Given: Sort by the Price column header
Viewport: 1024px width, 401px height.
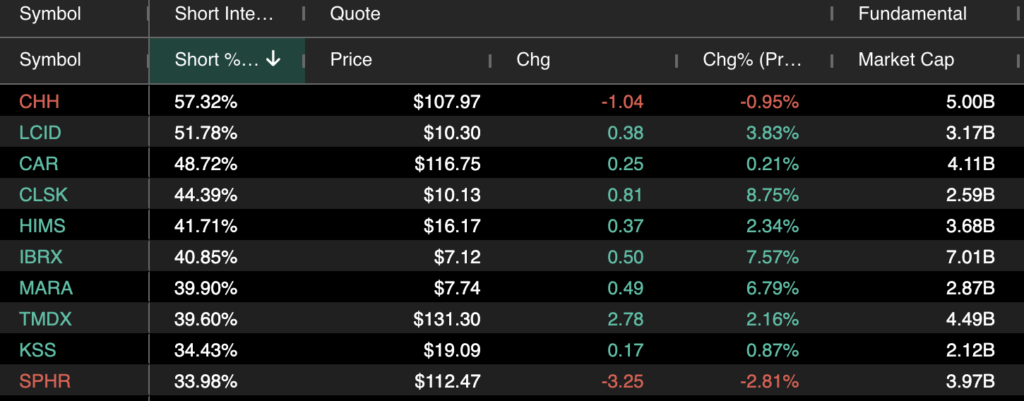Looking at the screenshot, I should click(351, 60).
